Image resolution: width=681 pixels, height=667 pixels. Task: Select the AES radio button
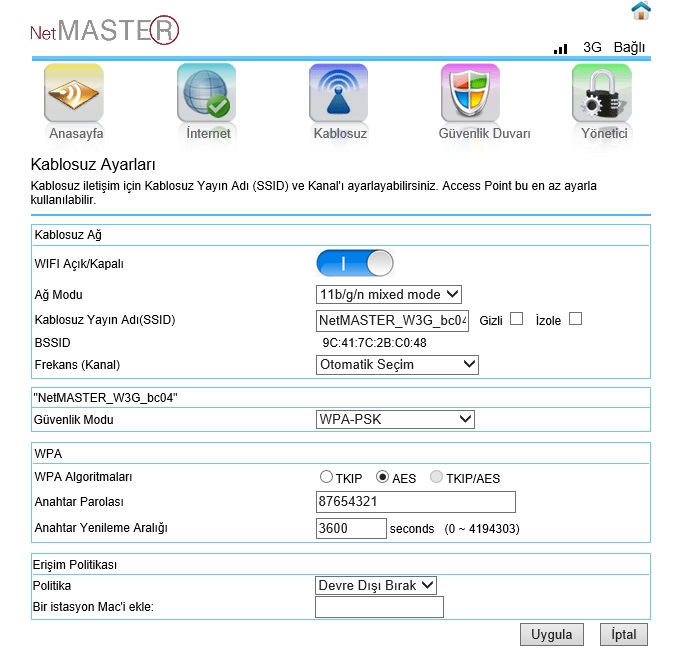382,477
